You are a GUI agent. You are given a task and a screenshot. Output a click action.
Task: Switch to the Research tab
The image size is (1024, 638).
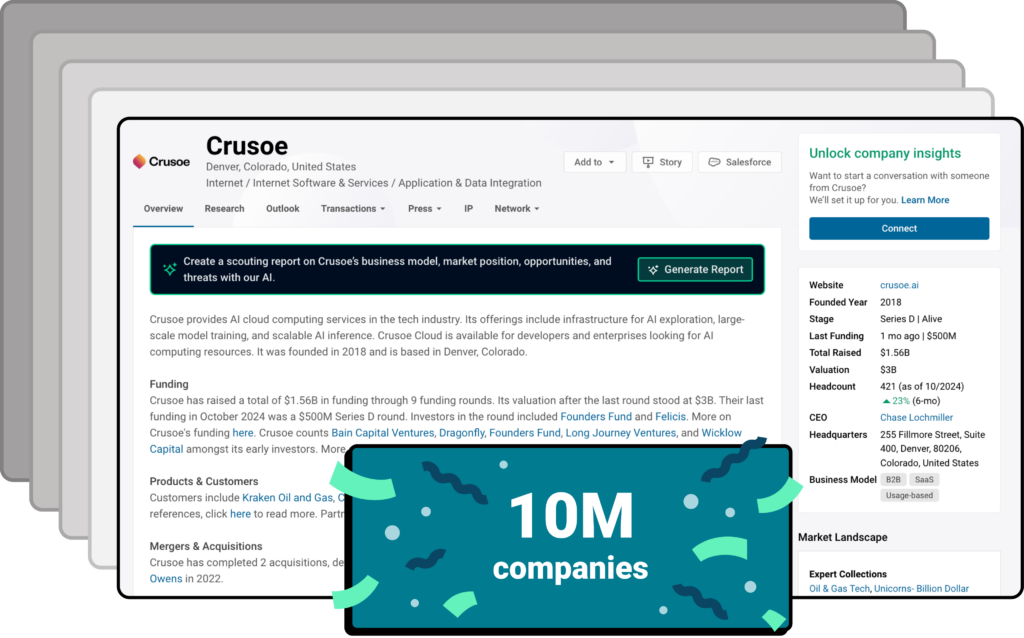(x=224, y=209)
